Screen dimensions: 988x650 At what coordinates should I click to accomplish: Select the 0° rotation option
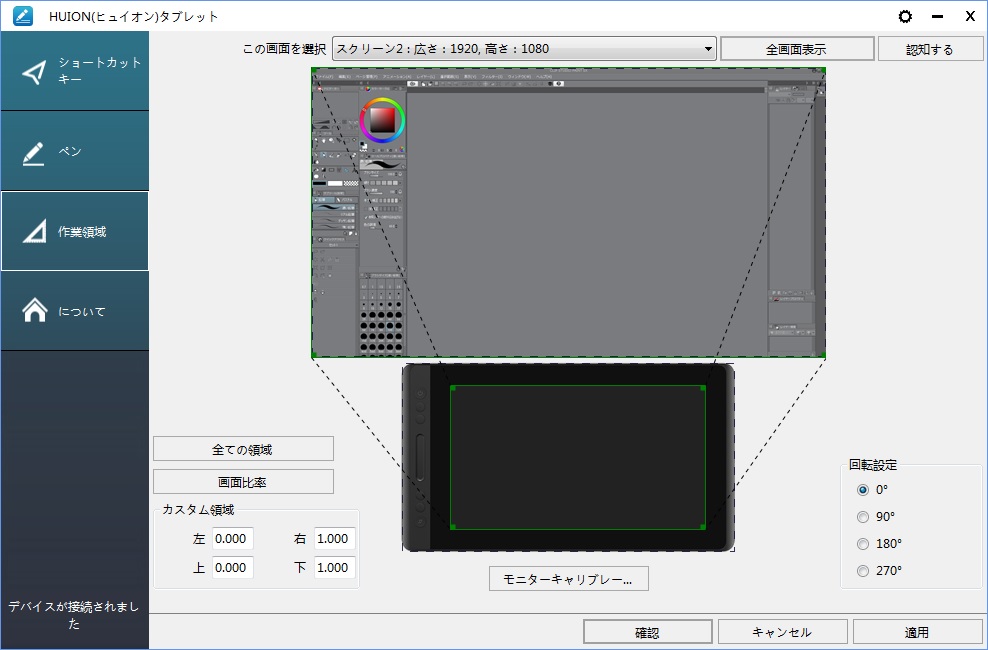[x=863, y=490]
